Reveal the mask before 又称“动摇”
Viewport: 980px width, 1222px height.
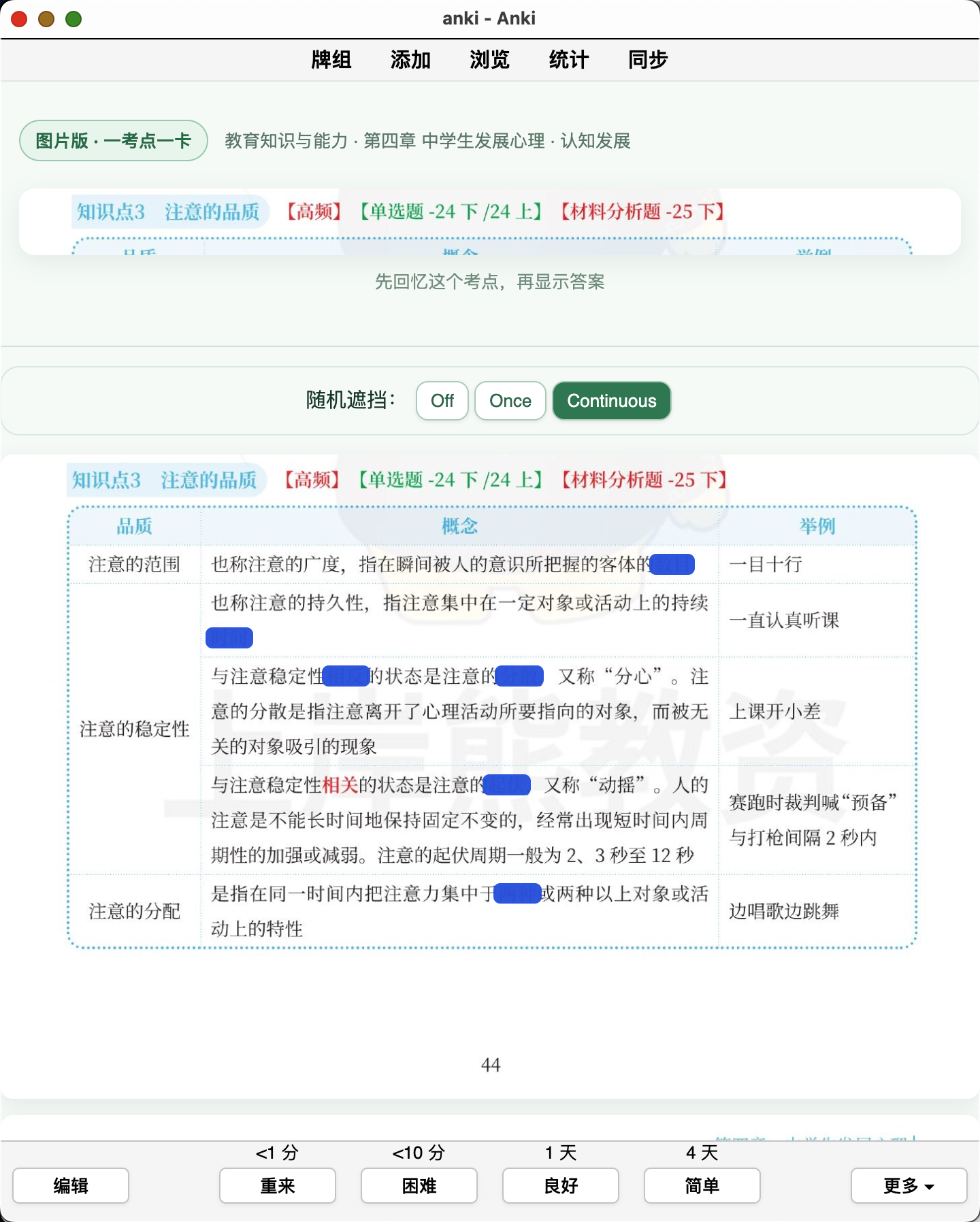click(507, 785)
